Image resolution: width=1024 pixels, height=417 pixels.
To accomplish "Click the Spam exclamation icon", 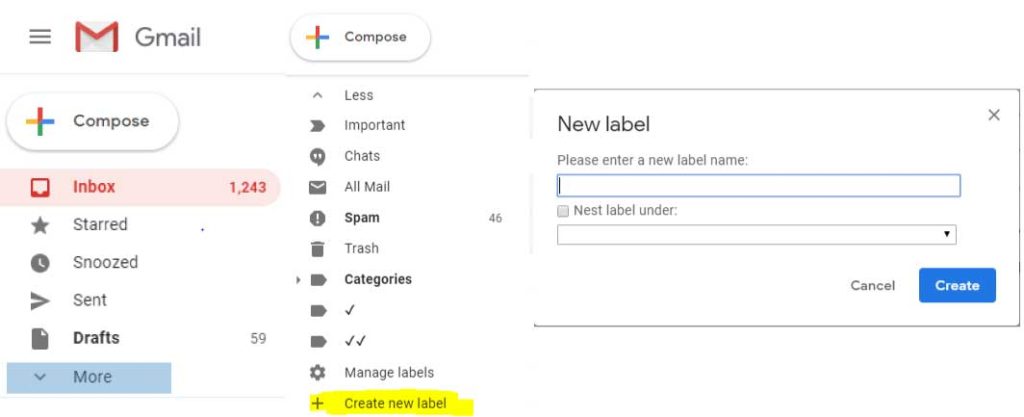I will pyautogui.click(x=318, y=218).
